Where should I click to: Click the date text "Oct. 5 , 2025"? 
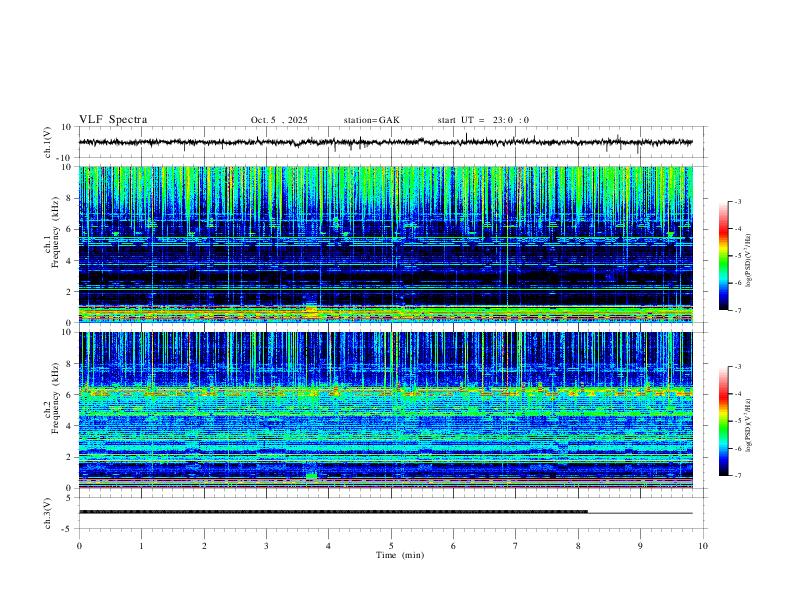pyautogui.click(x=279, y=120)
